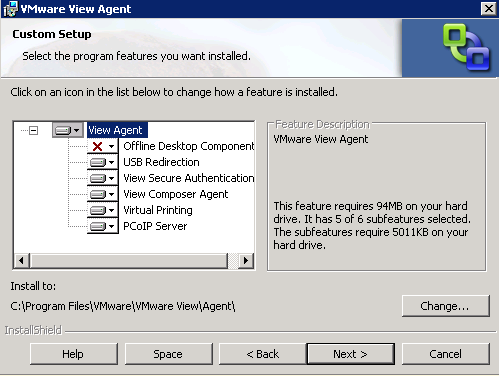This screenshot has height=376, width=499.
Task: Select View Composer Agent feature
Action: pos(176,194)
